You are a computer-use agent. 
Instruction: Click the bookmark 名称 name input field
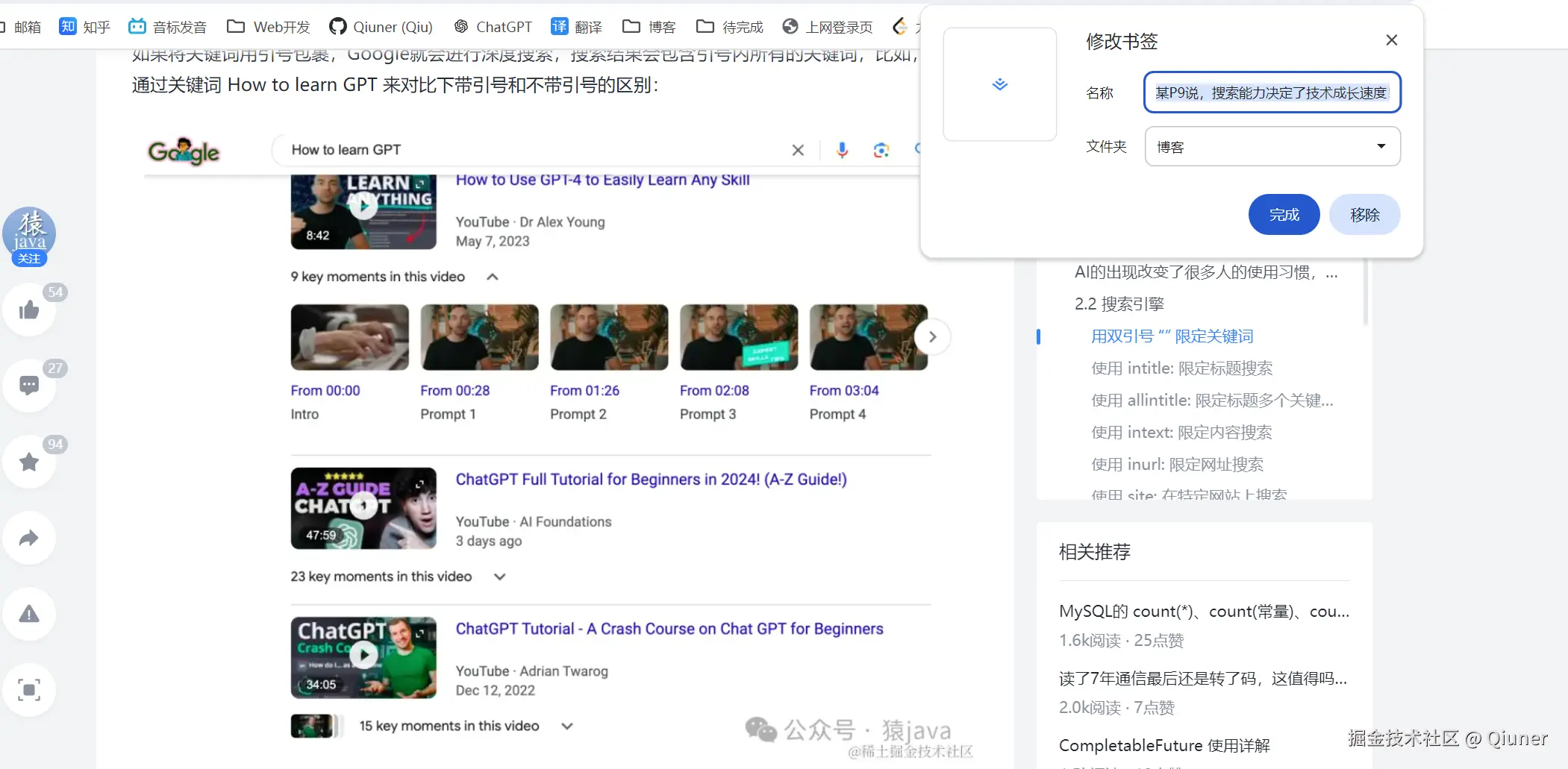[1271, 92]
